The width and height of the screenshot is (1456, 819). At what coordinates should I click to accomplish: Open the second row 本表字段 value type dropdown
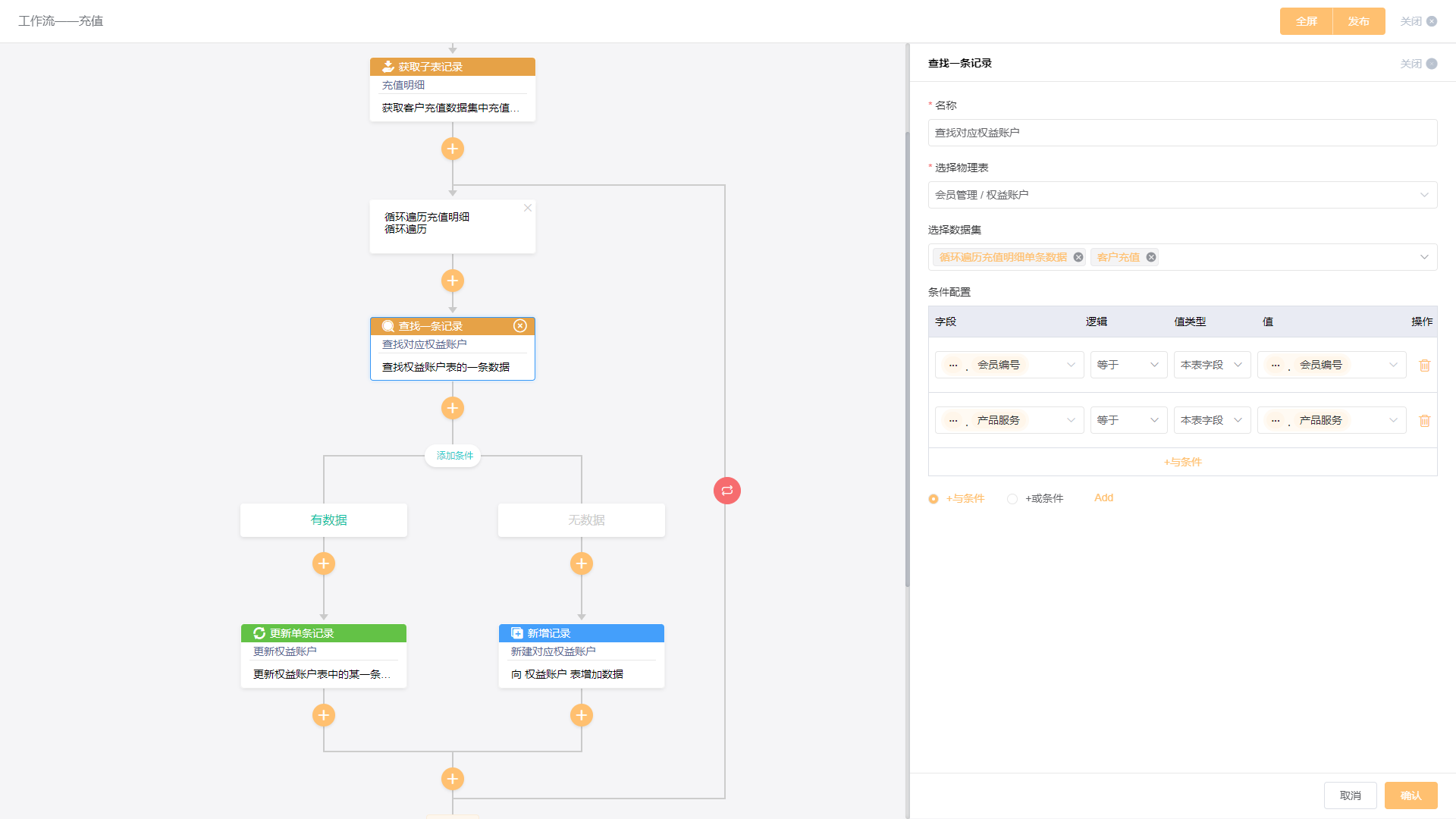[x=1212, y=420]
